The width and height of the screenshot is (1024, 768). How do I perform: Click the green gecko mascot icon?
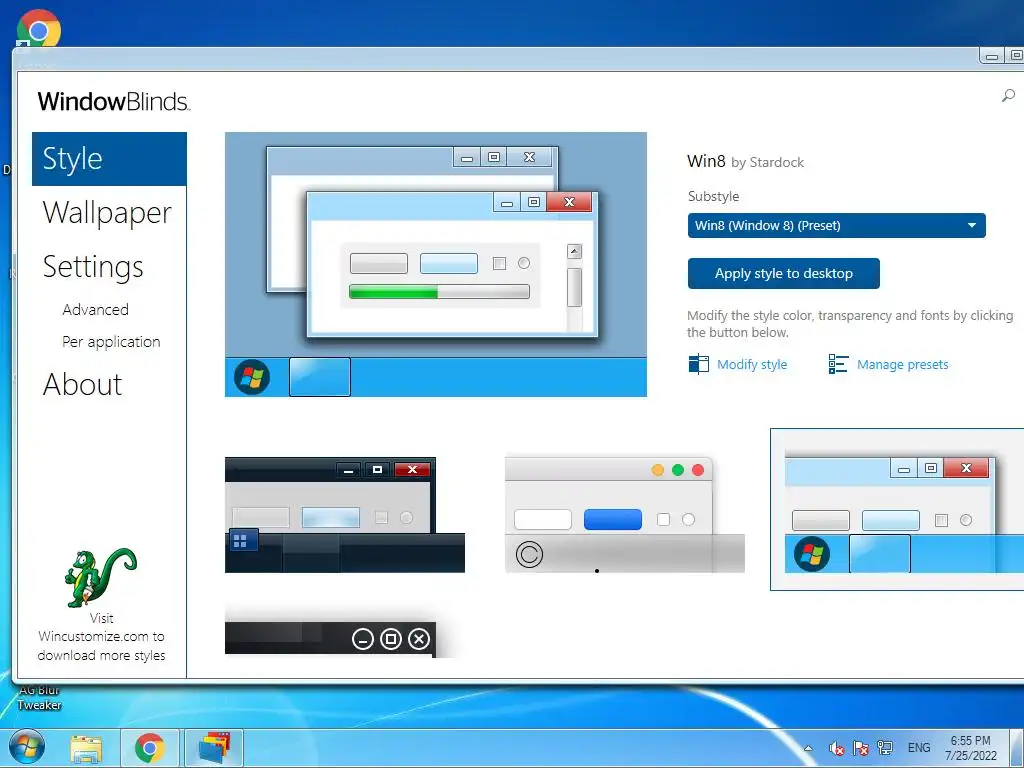click(x=101, y=577)
